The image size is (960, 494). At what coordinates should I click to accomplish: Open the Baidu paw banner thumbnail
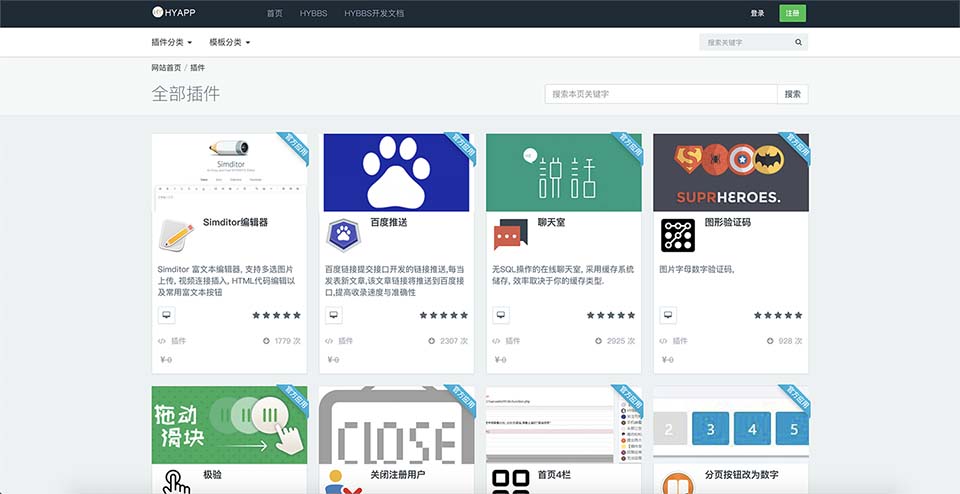(x=396, y=173)
